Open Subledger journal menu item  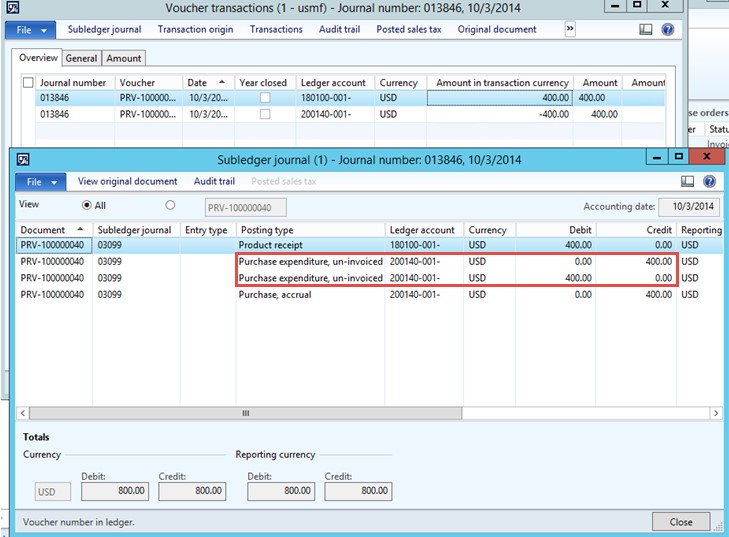(x=105, y=29)
